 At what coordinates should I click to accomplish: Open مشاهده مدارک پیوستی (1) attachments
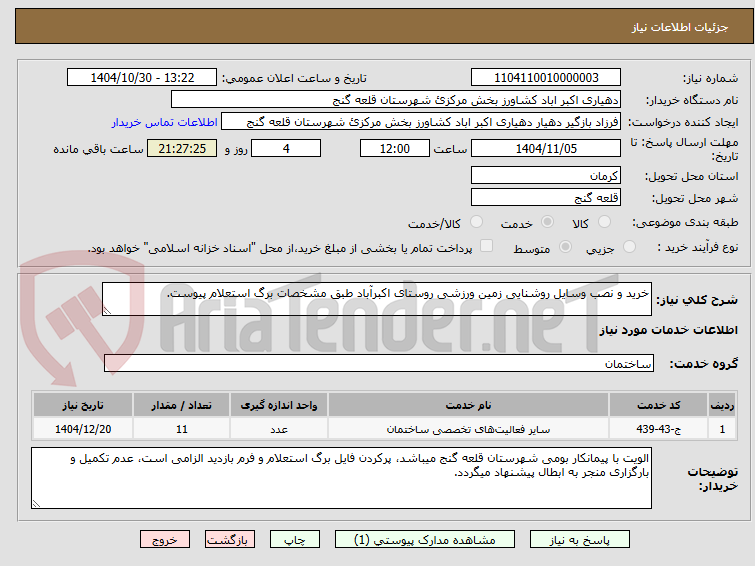click(x=424, y=540)
